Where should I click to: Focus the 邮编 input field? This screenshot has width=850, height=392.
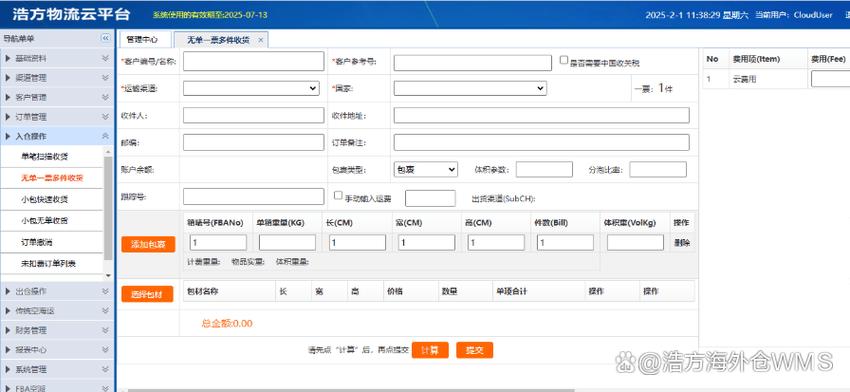click(254, 143)
